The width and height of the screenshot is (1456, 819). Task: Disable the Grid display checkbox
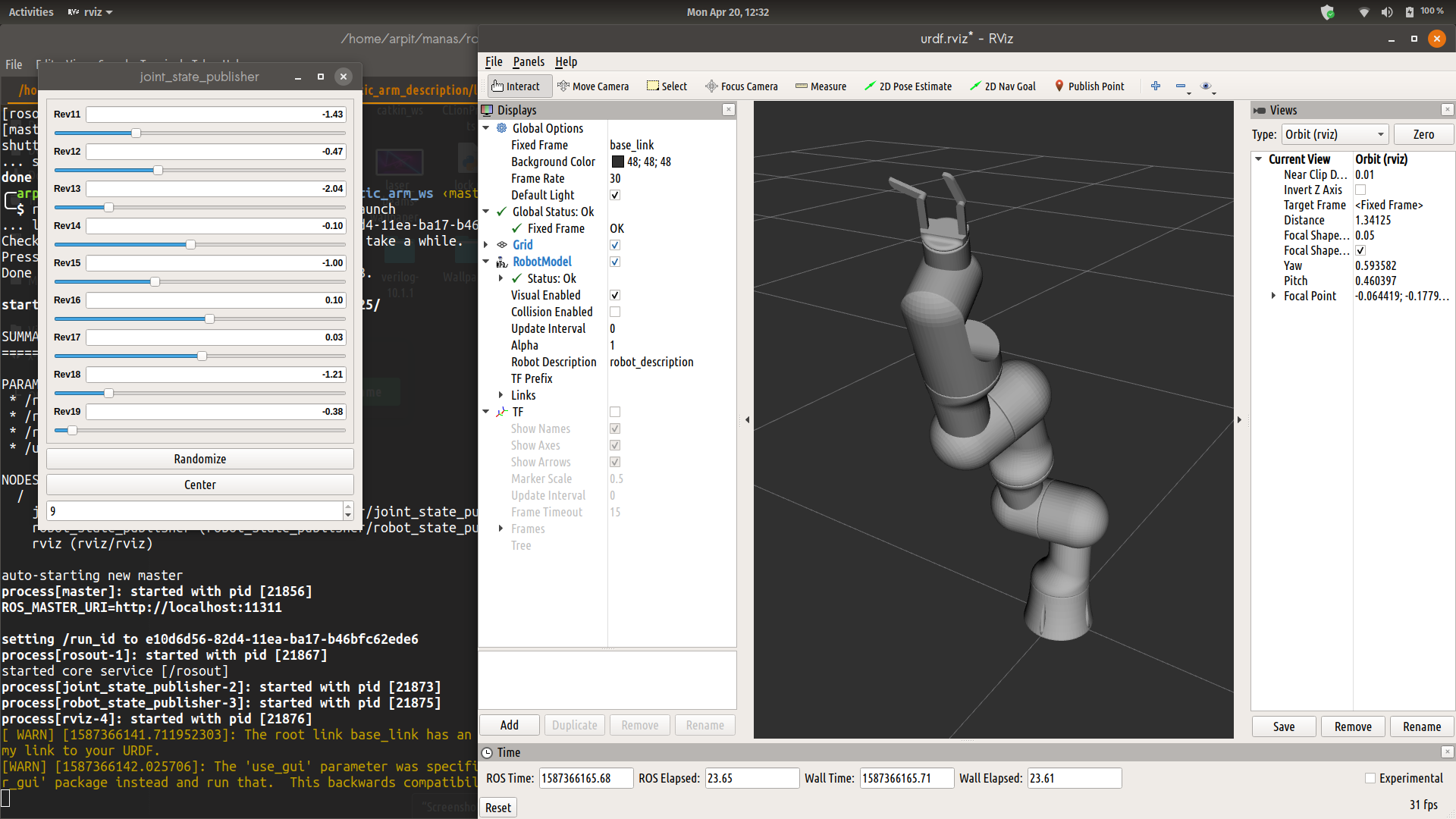(x=615, y=245)
